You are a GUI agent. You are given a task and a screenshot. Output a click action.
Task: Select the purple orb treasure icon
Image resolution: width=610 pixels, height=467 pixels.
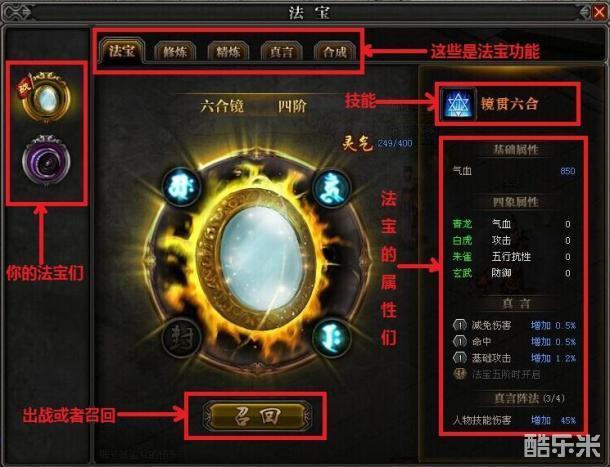(x=46, y=161)
